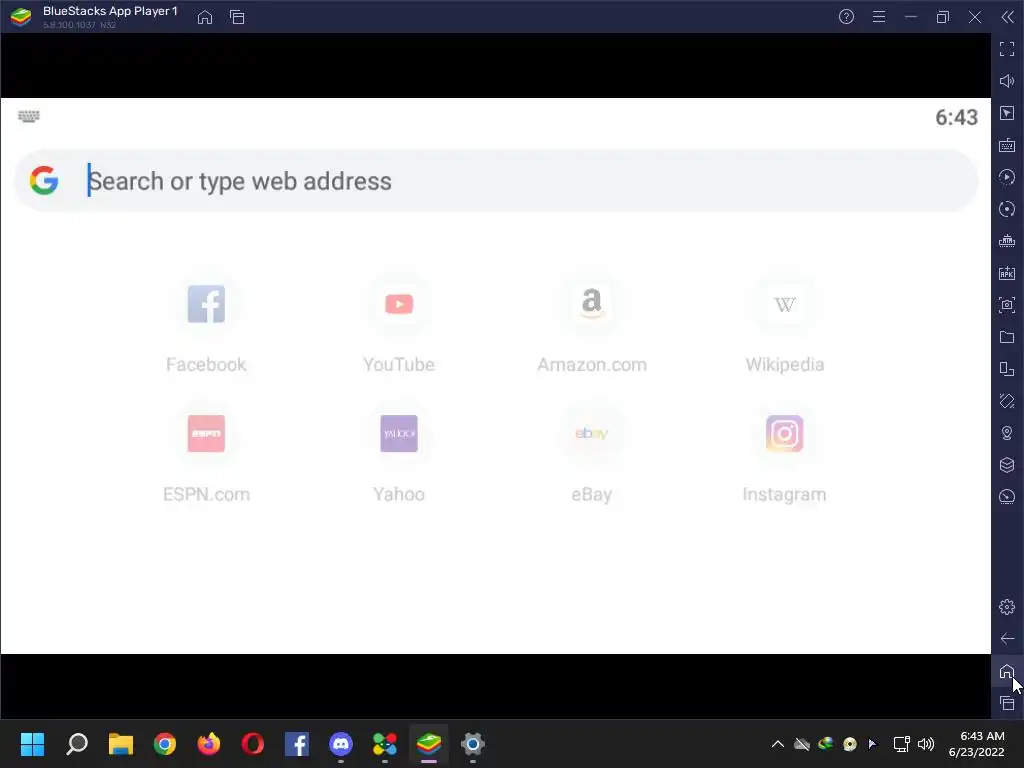Click the cursor lock icon in sidebar

1007,113
